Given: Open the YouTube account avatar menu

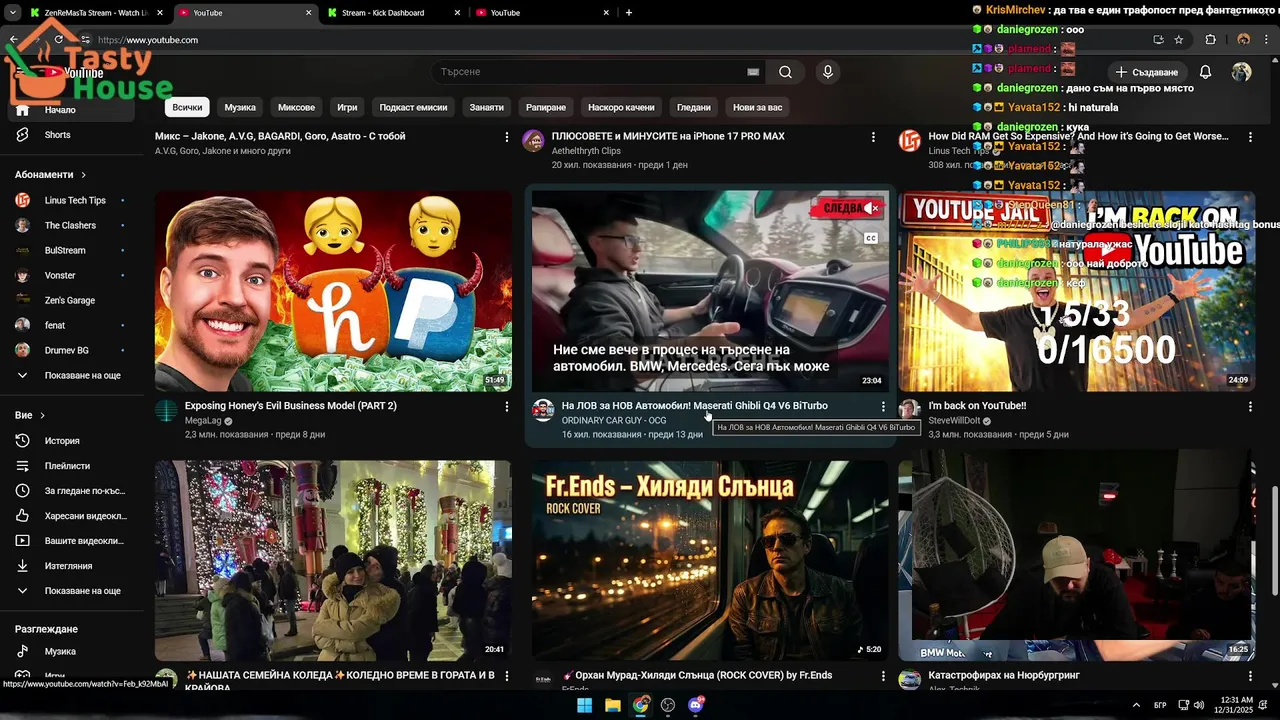Looking at the screenshot, I should (1241, 72).
